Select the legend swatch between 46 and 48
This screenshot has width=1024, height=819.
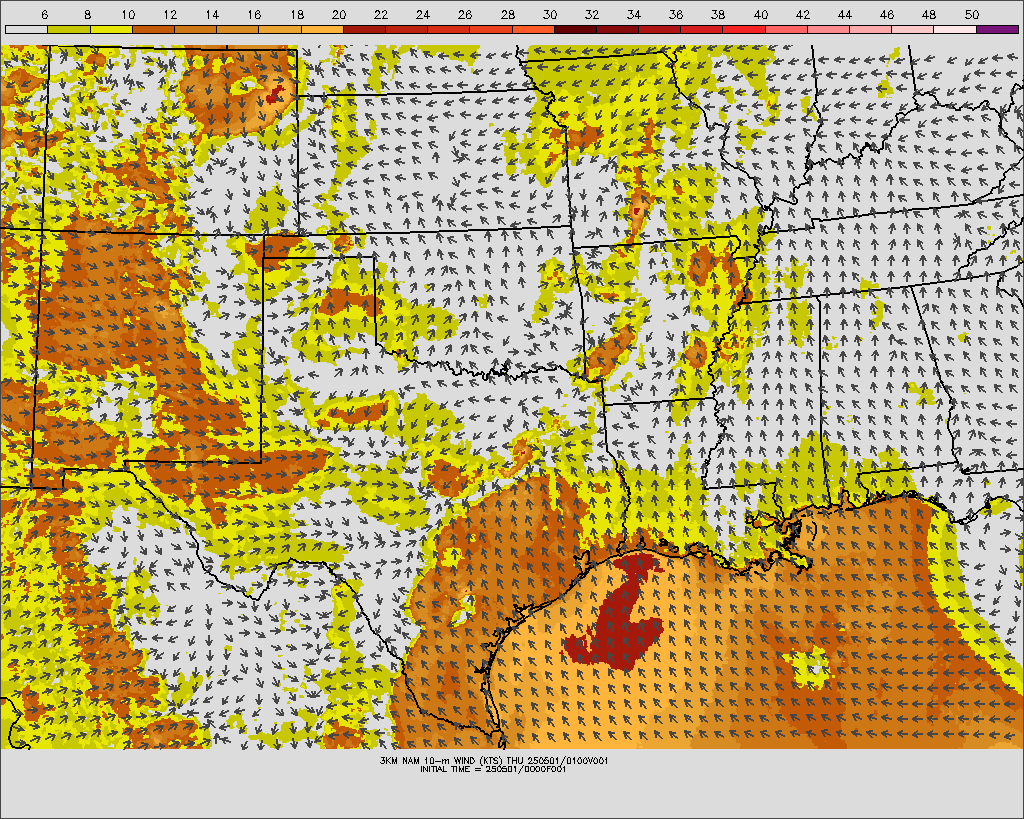pos(913,29)
